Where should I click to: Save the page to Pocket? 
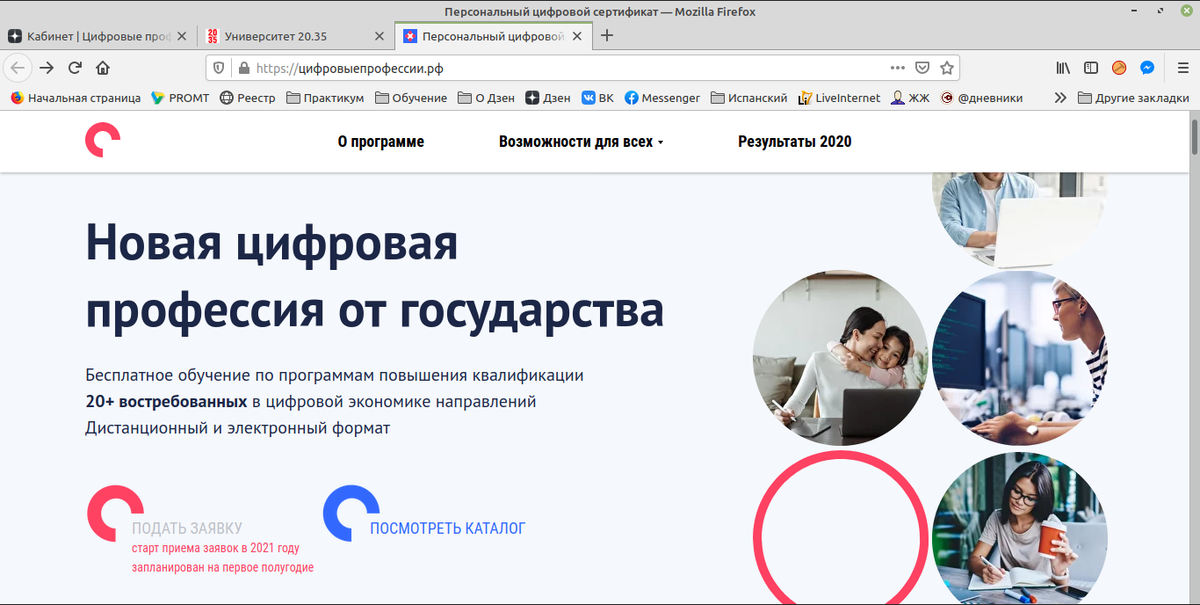click(922, 68)
